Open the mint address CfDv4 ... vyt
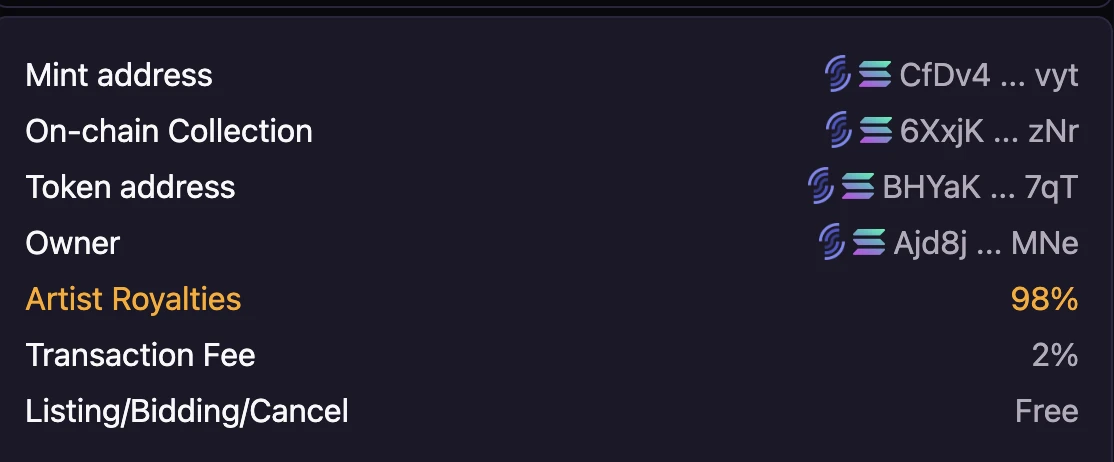The image size is (1114, 462). click(989, 74)
